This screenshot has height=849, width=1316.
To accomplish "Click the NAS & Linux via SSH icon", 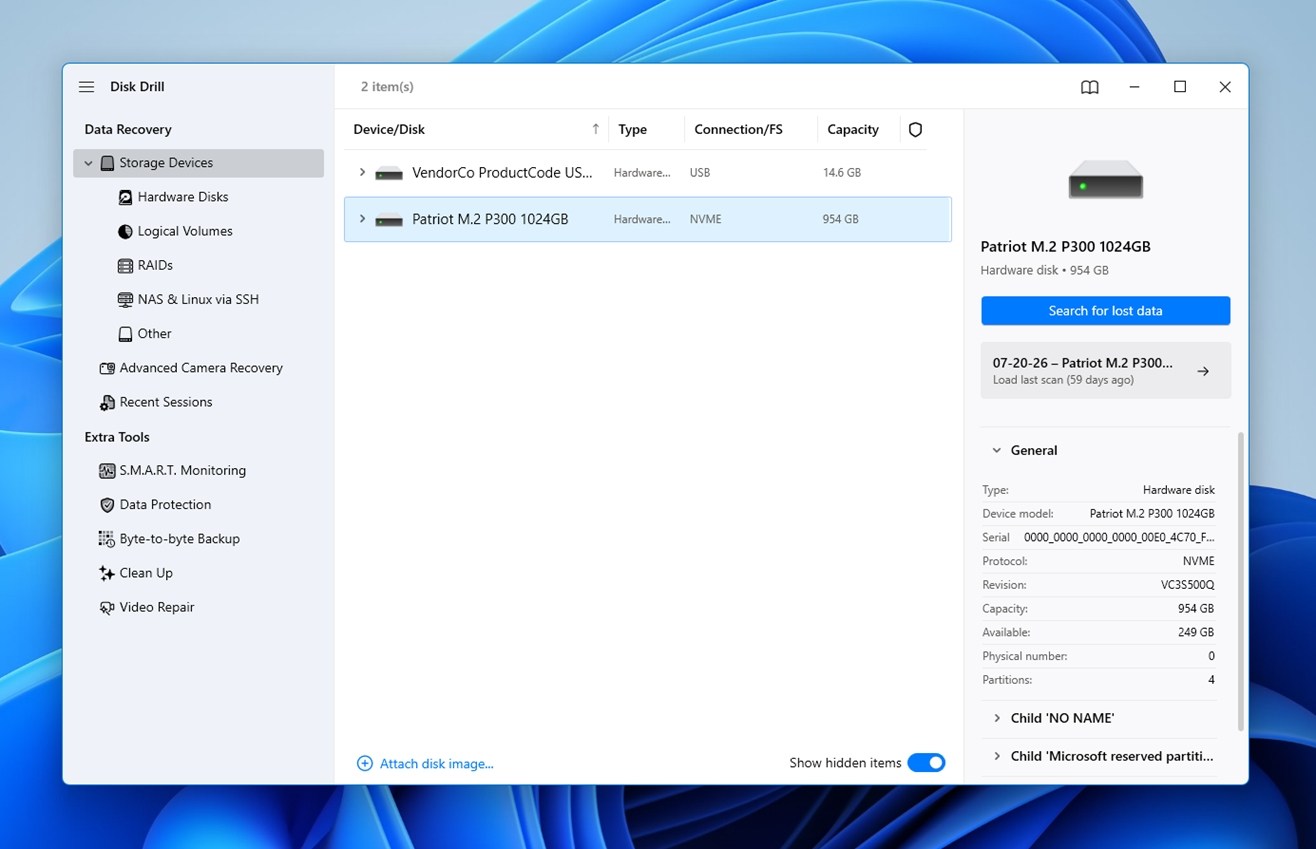I will click(125, 299).
